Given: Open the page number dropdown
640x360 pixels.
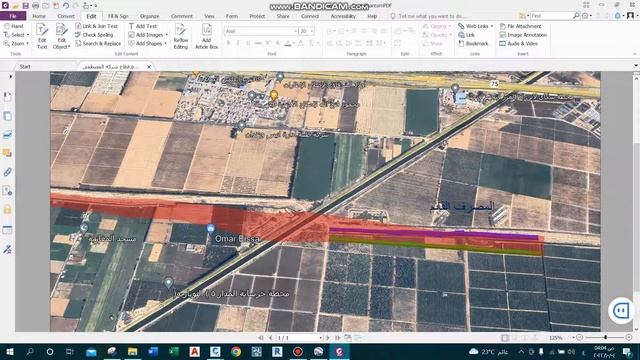Looking at the screenshot, I should tap(320, 338).
